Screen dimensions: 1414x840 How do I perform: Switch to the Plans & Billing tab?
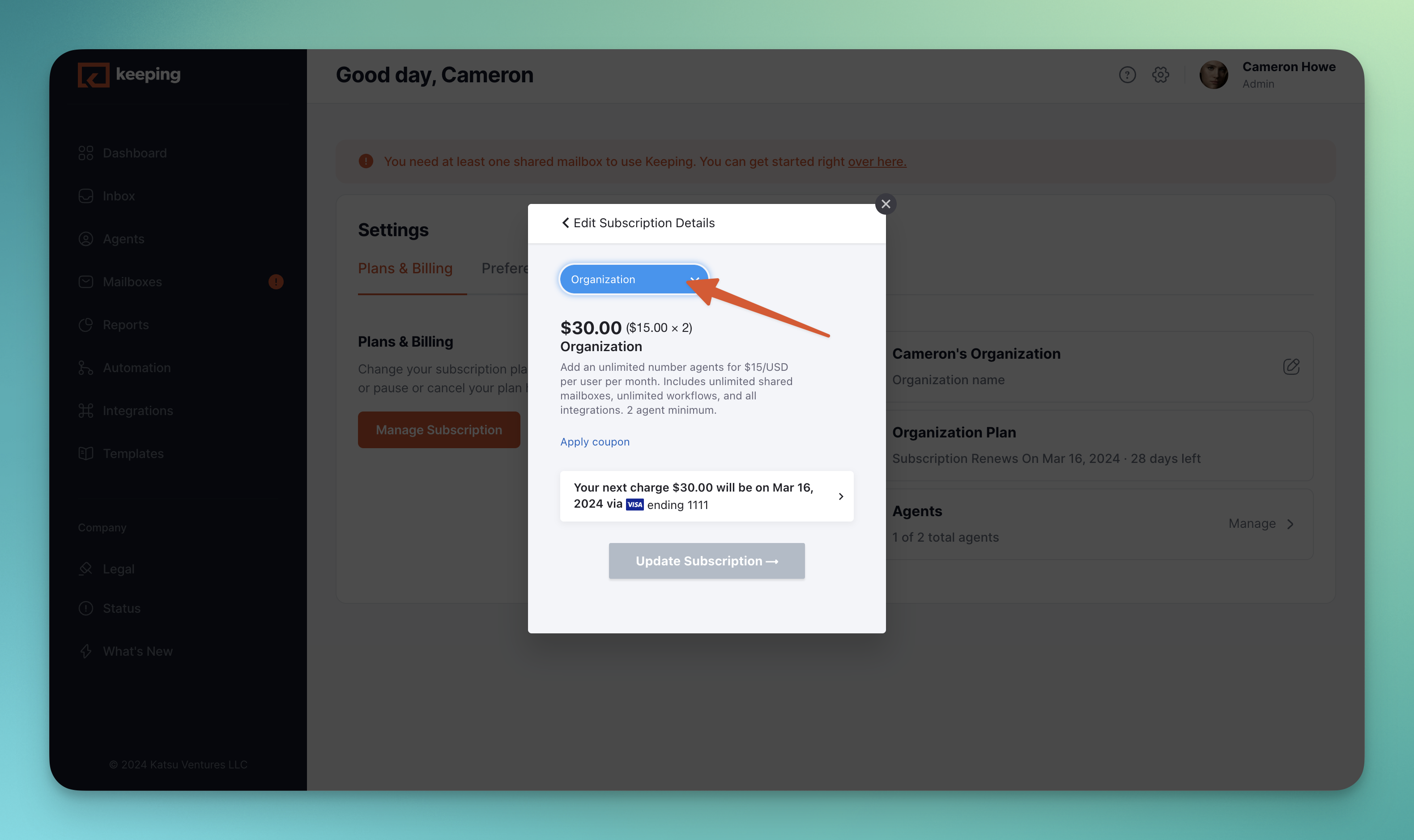405,268
